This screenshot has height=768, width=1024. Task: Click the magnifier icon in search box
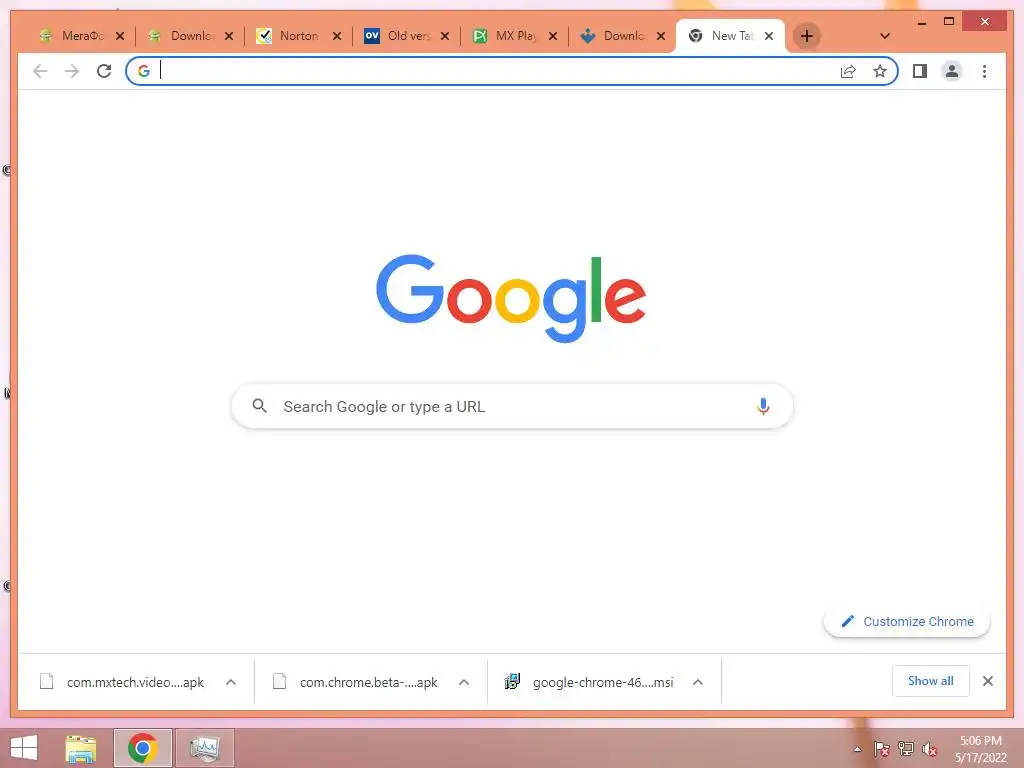pos(259,406)
